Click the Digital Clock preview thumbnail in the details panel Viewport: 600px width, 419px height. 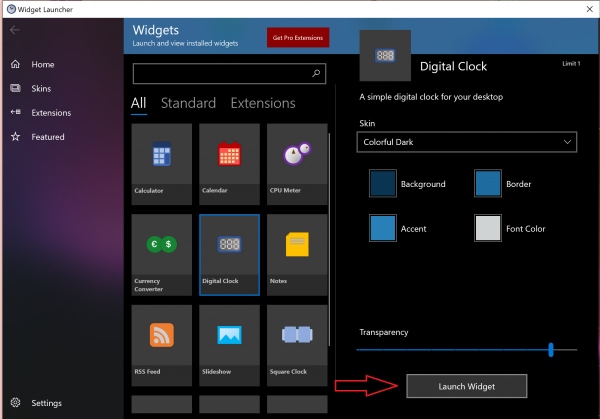(385, 55)
